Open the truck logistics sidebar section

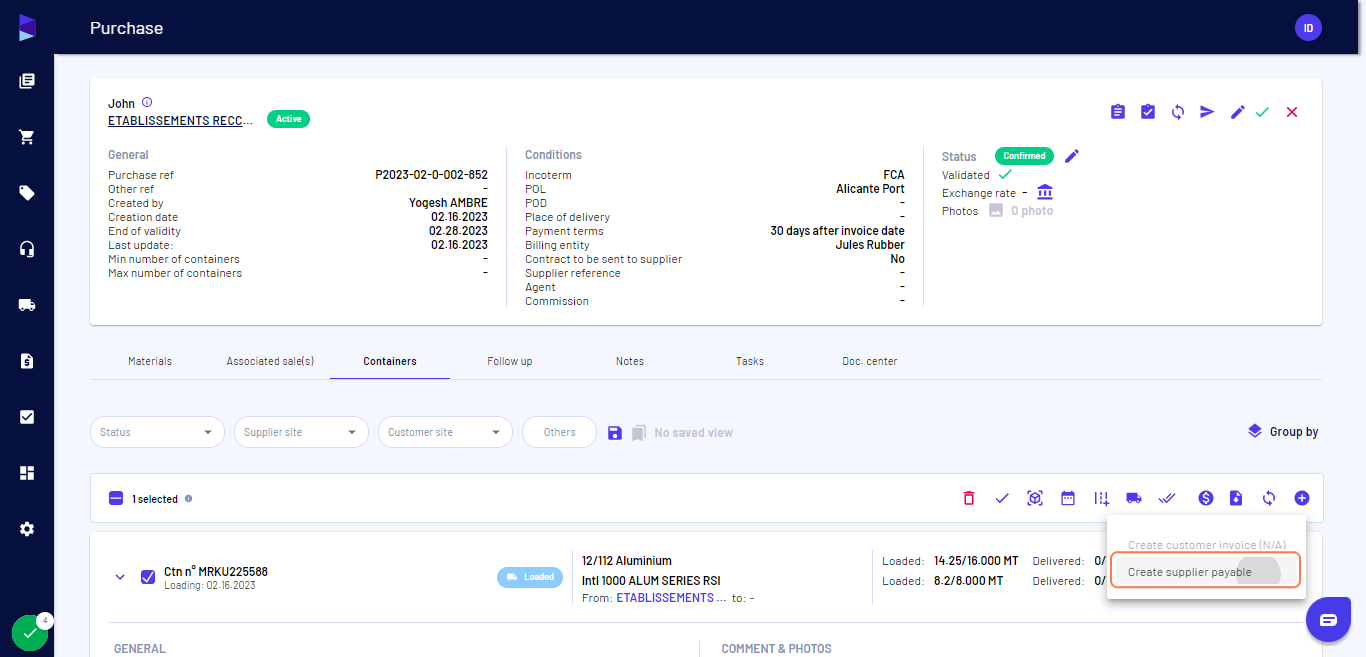tap(27, 305)
